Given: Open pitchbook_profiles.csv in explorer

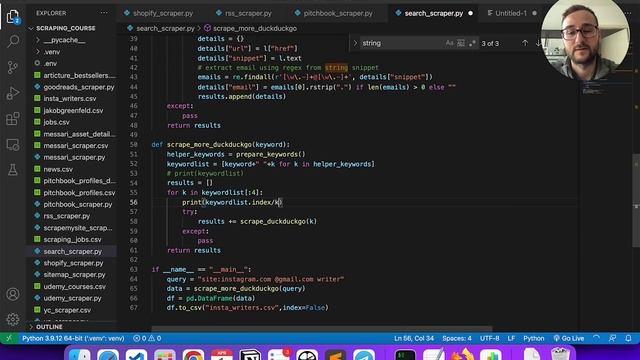Looking at the screenshot, I should click(79, 193).
